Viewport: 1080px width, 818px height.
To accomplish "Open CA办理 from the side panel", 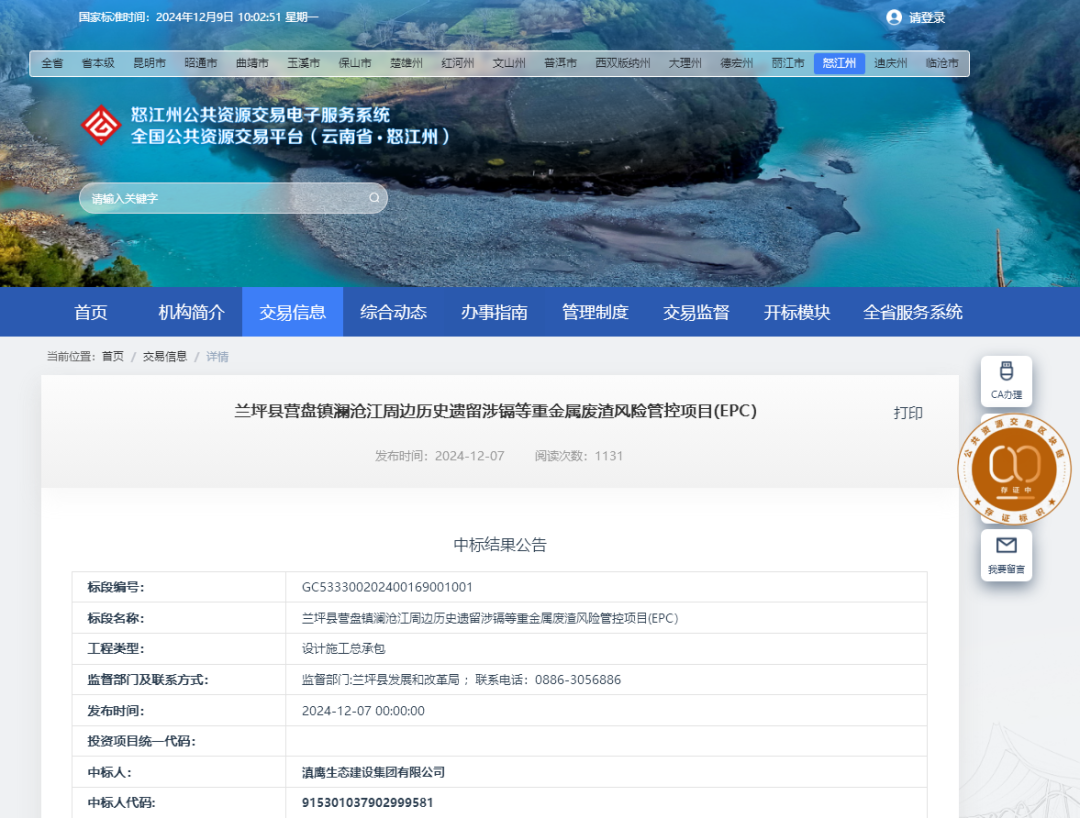I will click(x=1006, y=381).
